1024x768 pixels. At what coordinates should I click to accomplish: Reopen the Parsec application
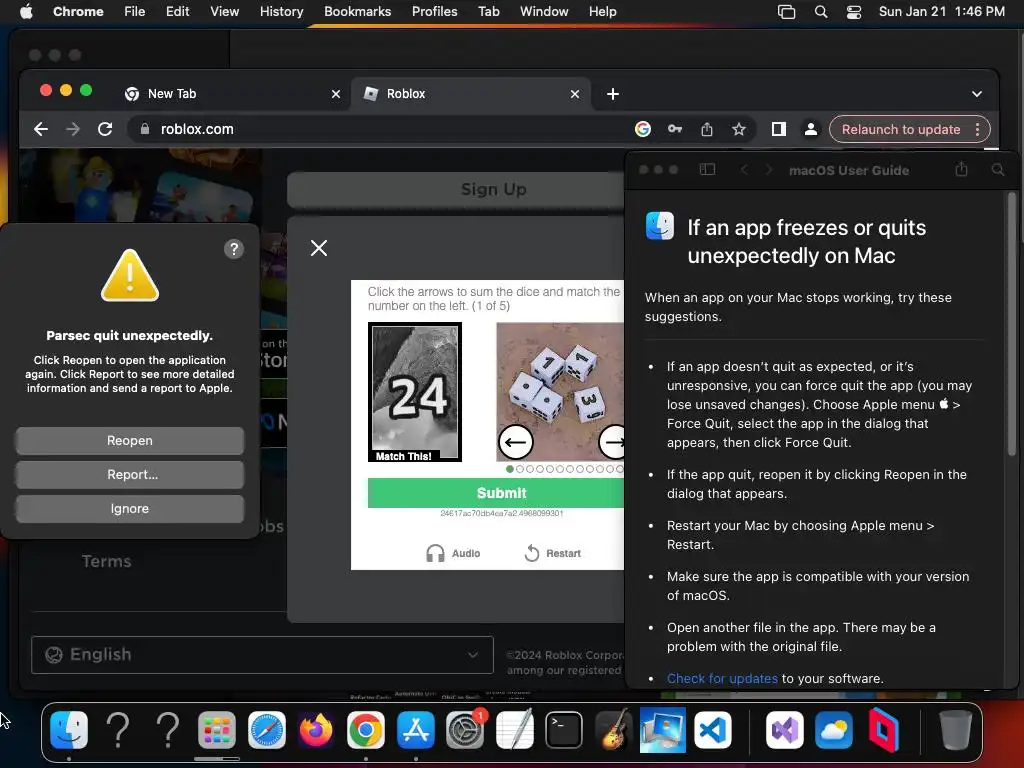[x=129, y=441]
